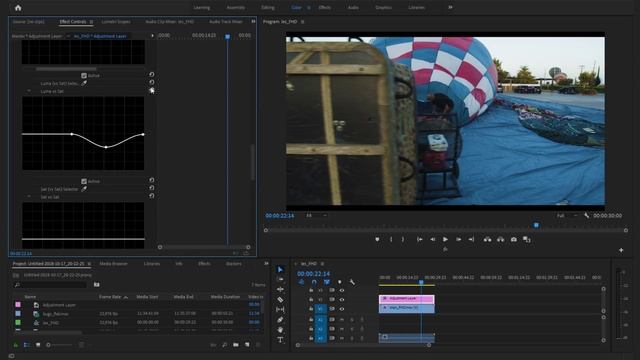Add marker in Program monitor

coord(377,240)
